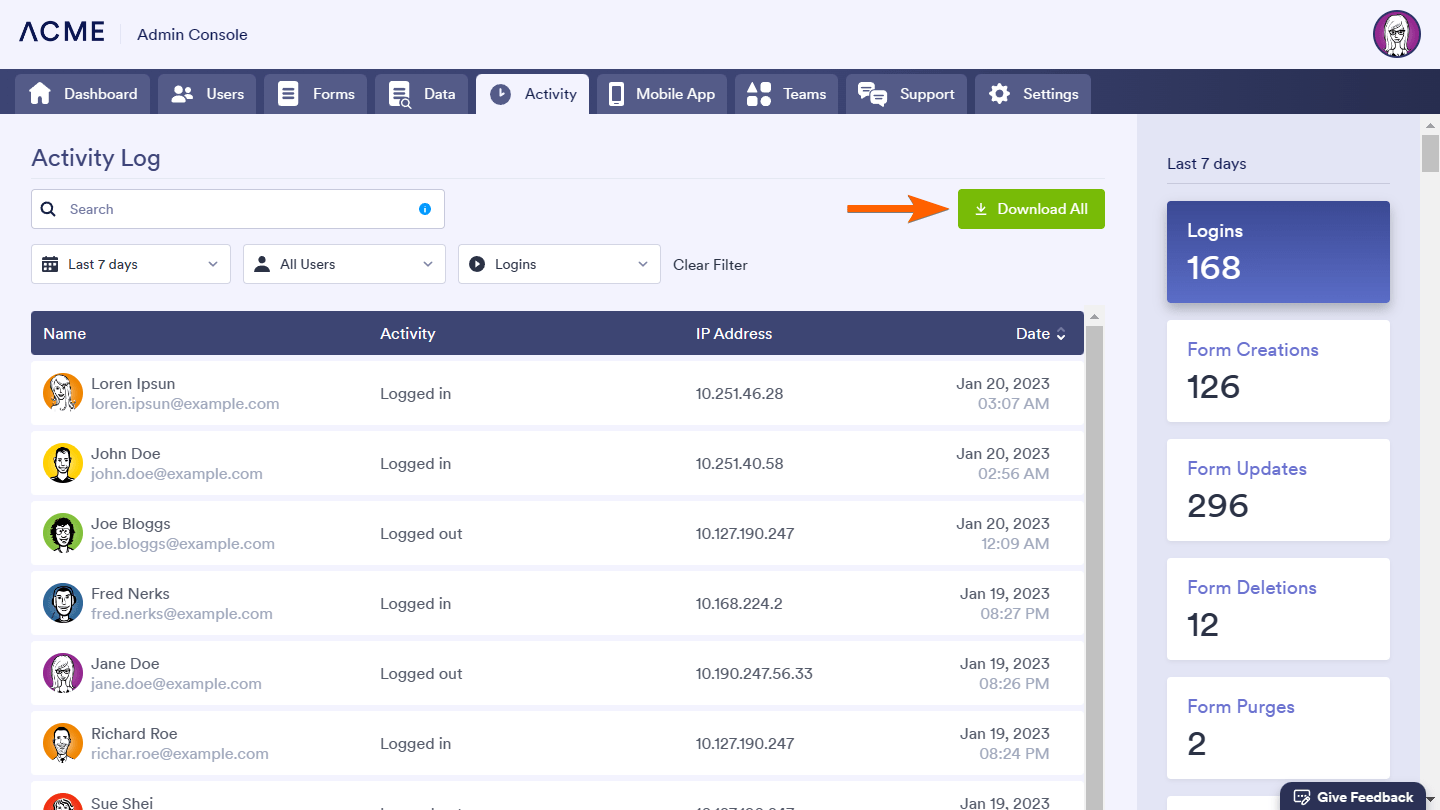Click Loren Ipsun's avatar
The image size is (1440, 810).
pyautogui.click(x=63, y=393)
